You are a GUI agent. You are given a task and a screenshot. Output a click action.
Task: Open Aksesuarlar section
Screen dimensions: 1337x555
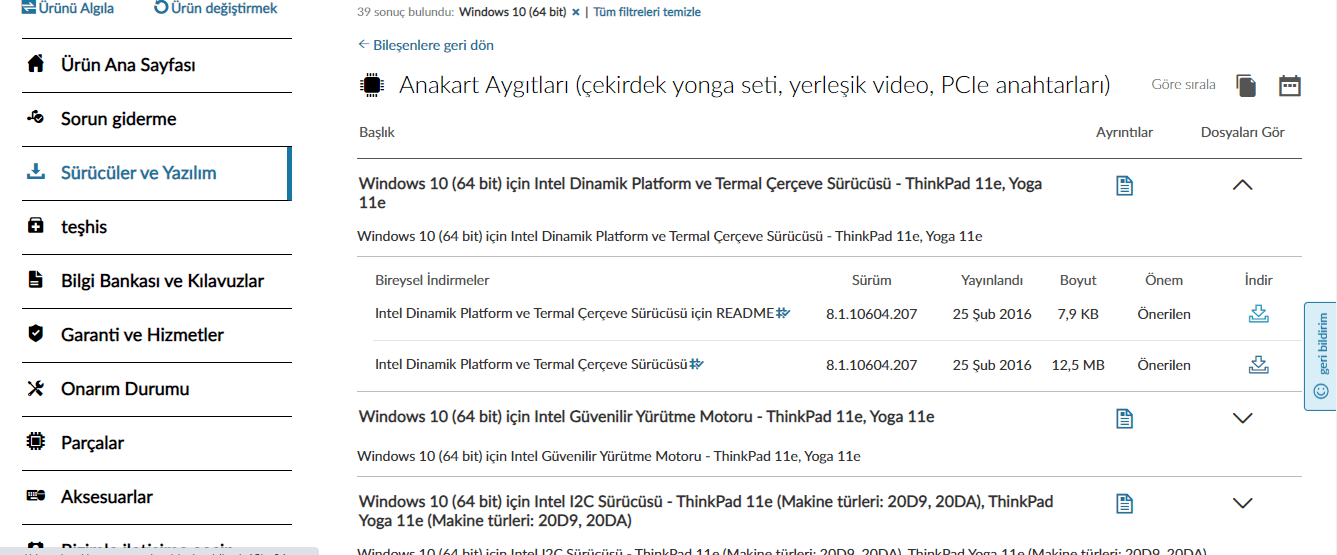click(x=106, y=497)
